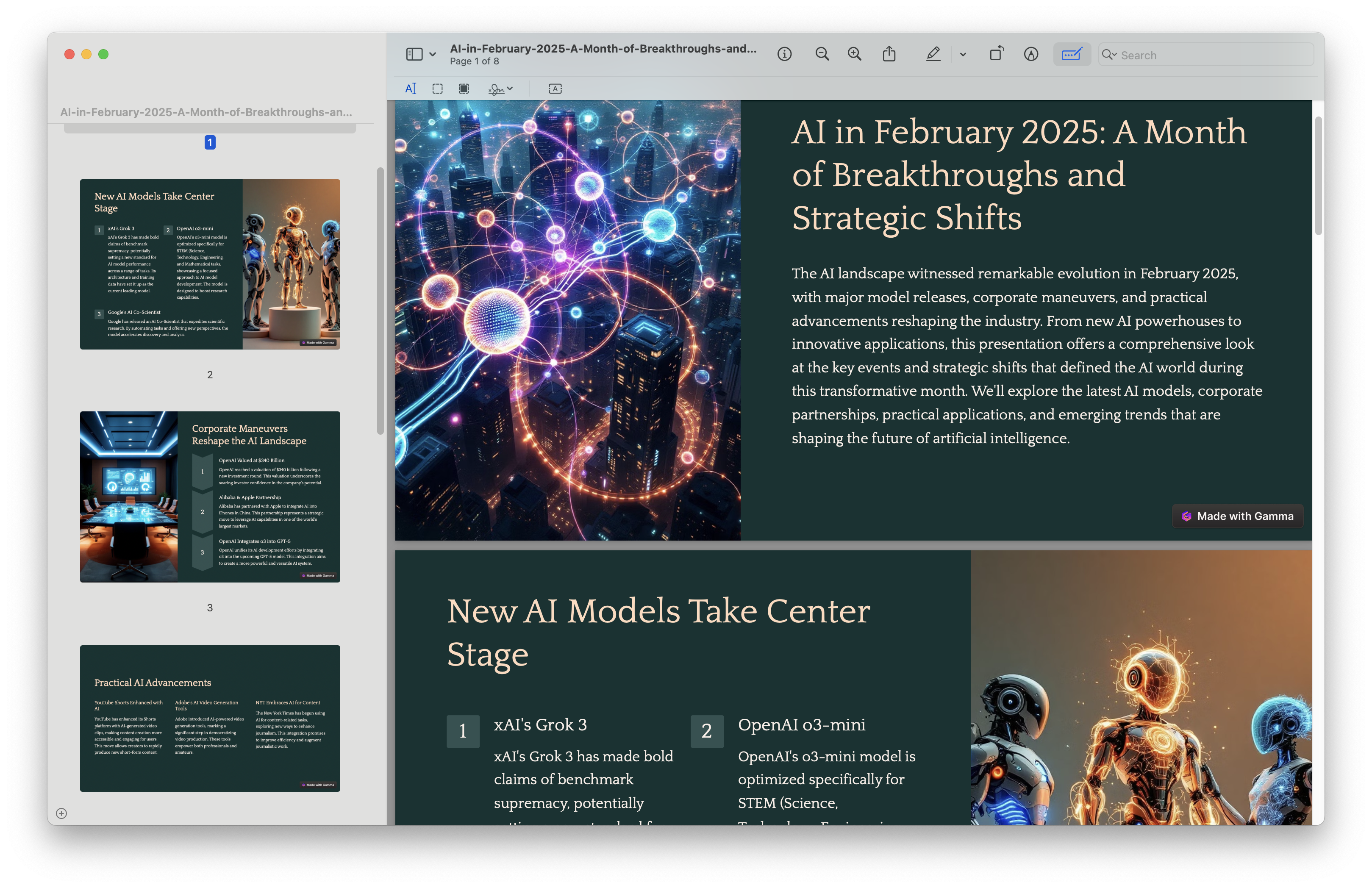
Task: Choose the Rectangular Selection tool
Action: (x=438, y=89)
